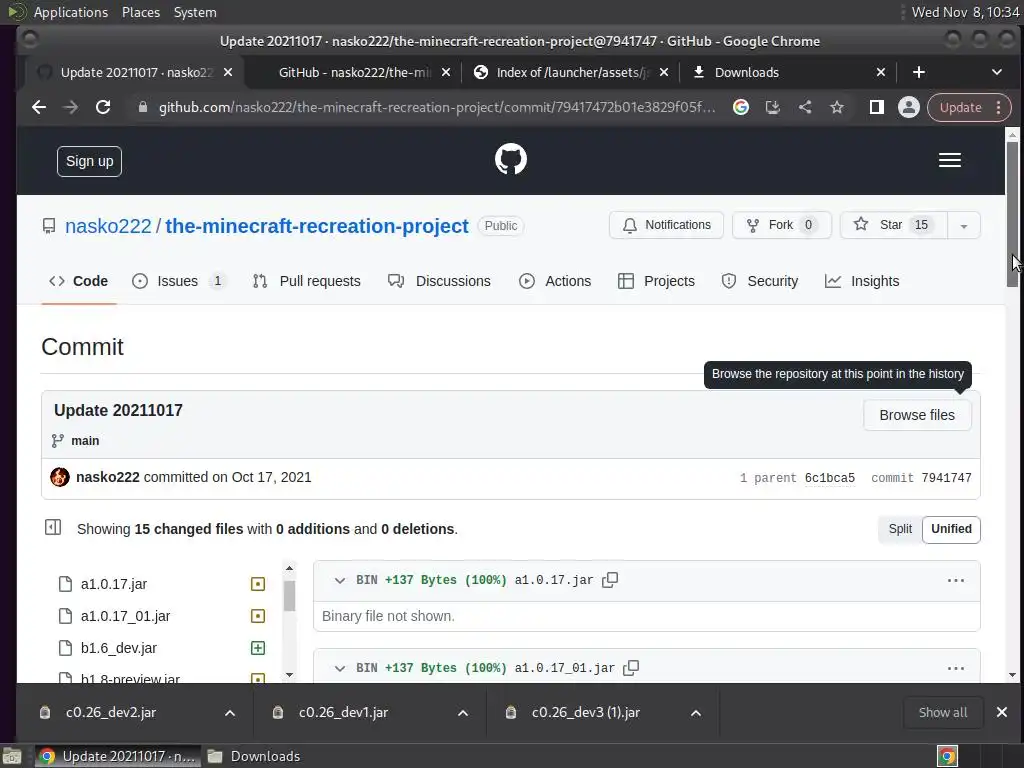This screenshot has width=1024, height=768.
Task: Open the Applications menu in top panel
Action: coord(71,12)
